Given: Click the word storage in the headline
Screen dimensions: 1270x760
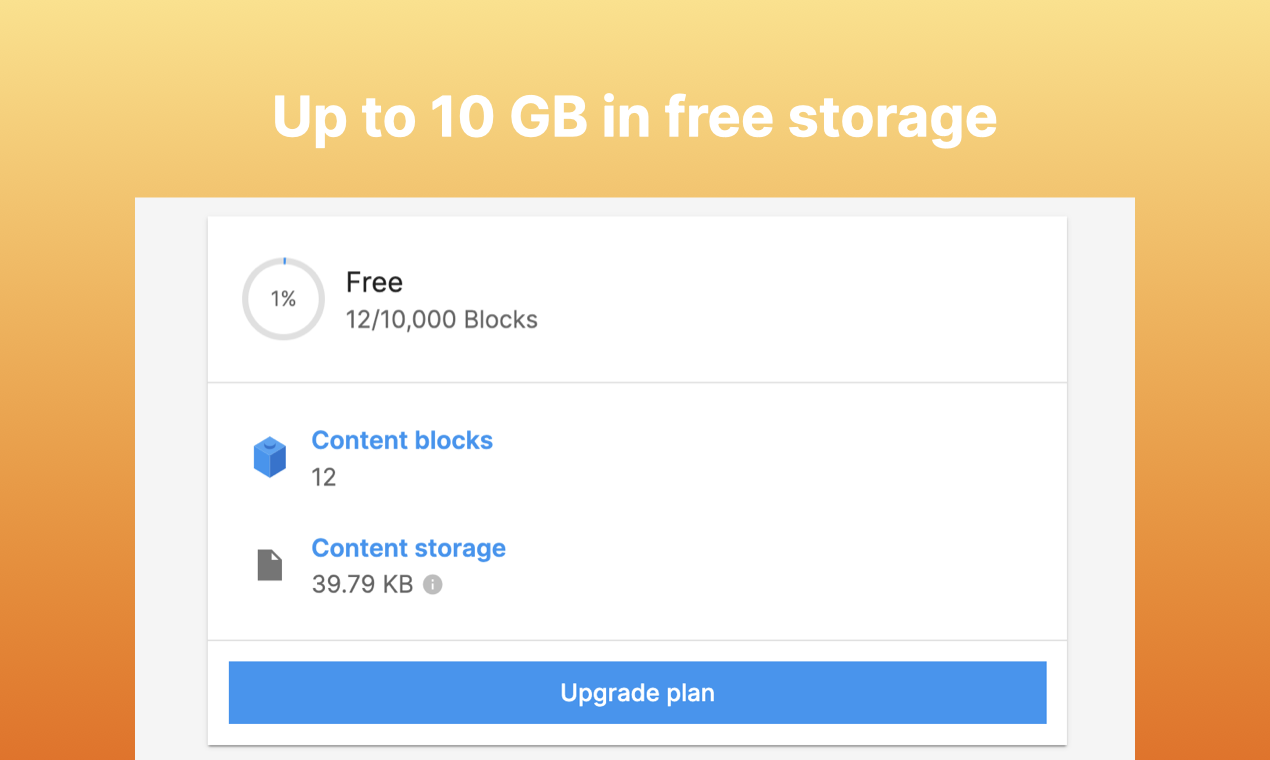Looking at the screenshot, I should [x=892, y=118].
